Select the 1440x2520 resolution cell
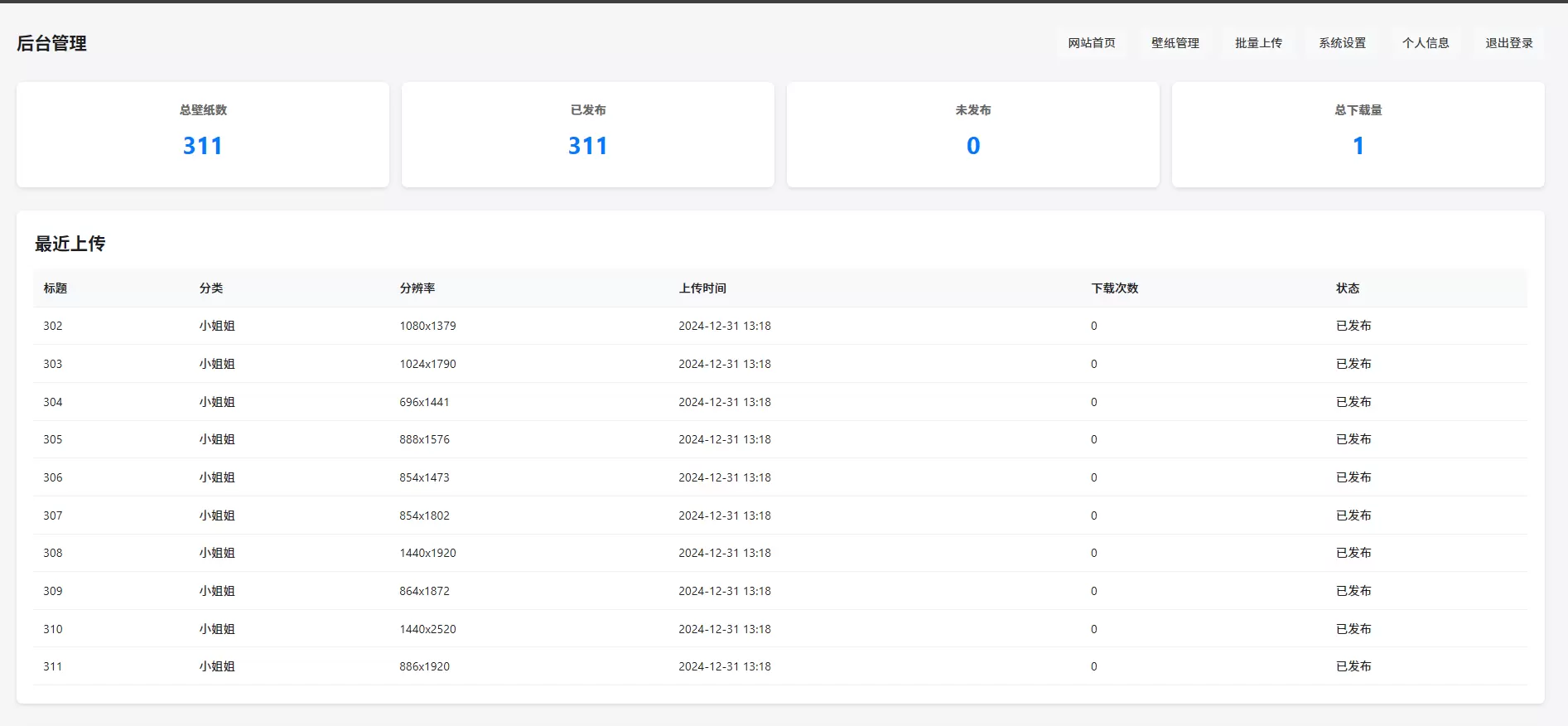1568x726 pixels. (427, 629)
